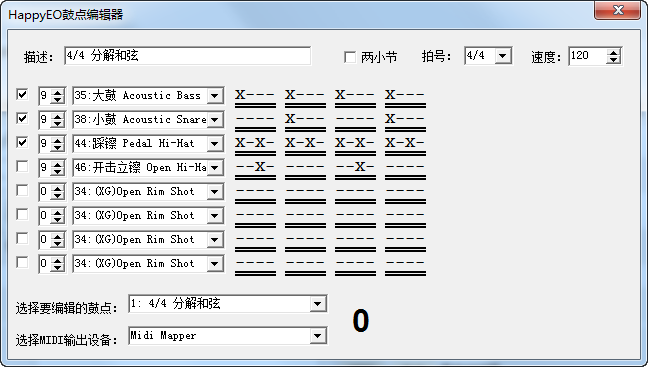Uncheck the 38:小鼓 Acoustic Snare row checkbox
This screenshot has width=648, height=367.
[x=22, y=119]
